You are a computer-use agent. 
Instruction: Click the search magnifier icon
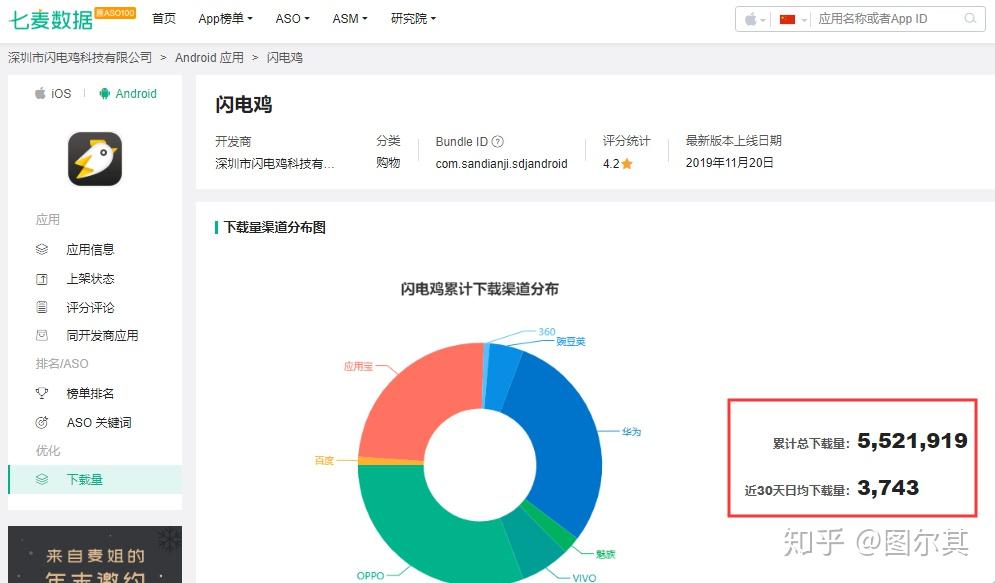point(970,19)
